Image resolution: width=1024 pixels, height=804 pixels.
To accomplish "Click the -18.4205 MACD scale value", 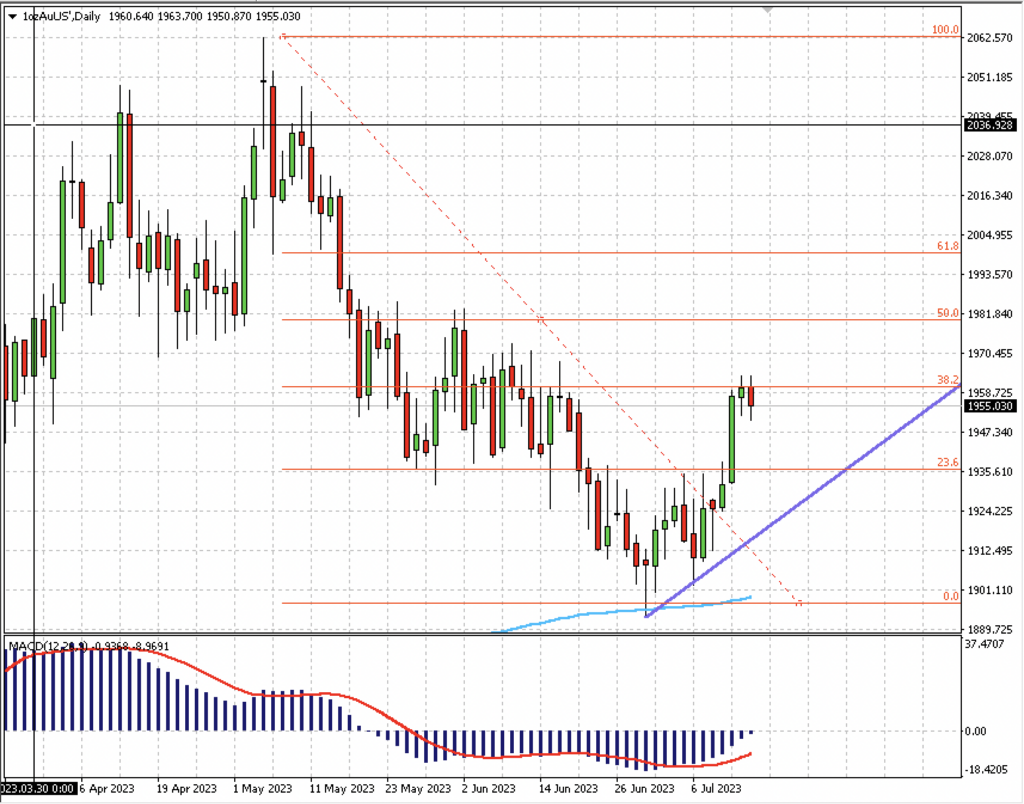I will 986,770.
